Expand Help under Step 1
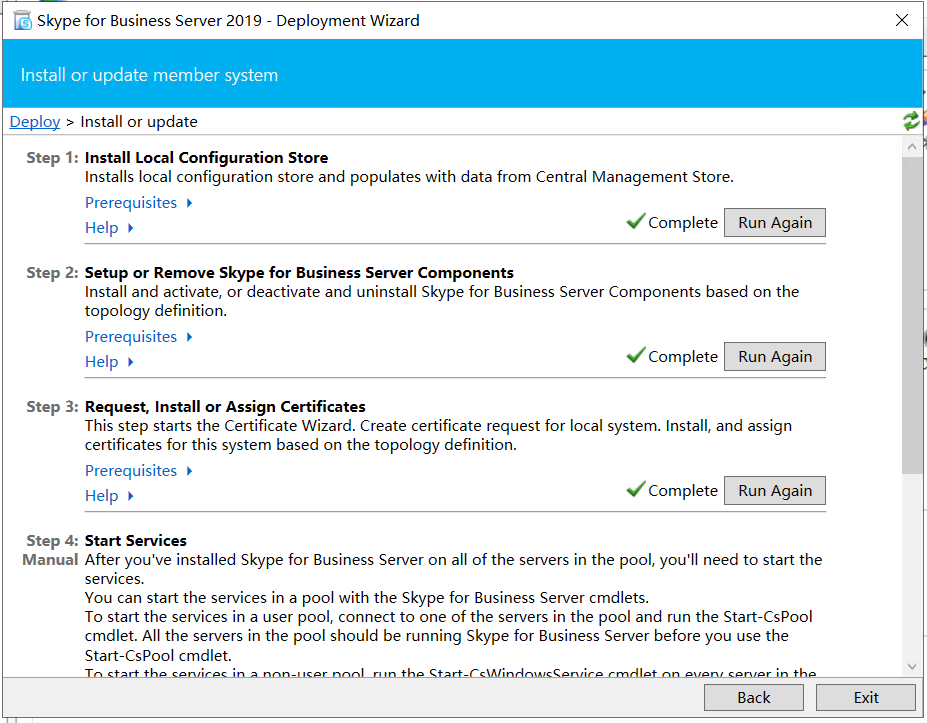 tap(109, 228)
